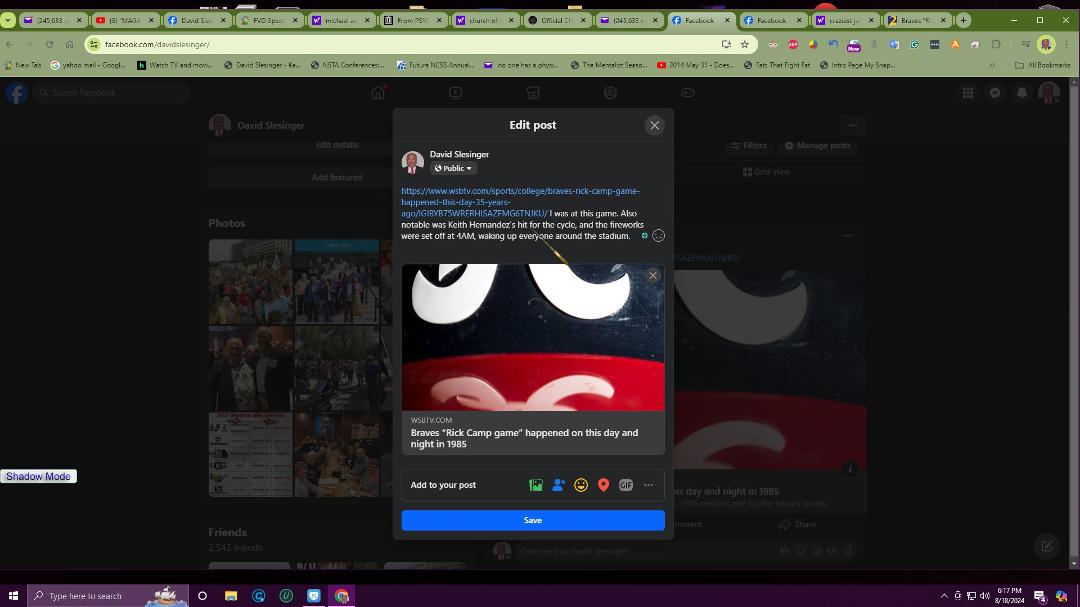
Task: Click the browser address bar
Action: coord(406,44)
